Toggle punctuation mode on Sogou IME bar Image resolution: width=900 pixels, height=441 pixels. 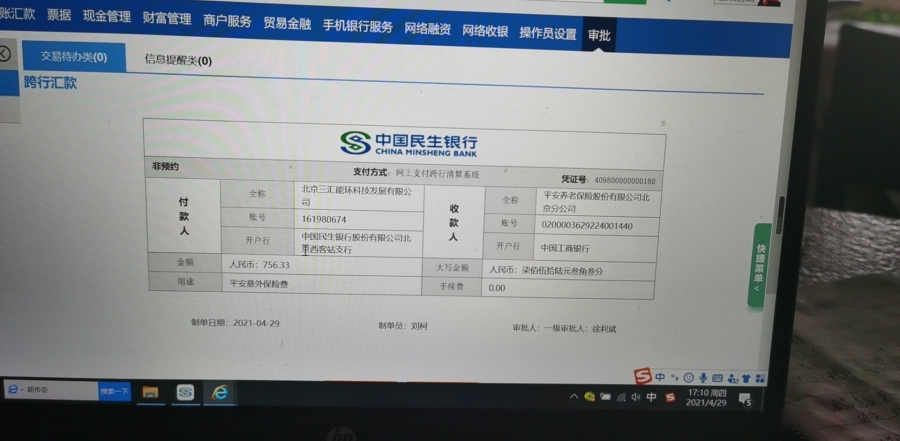coord(674,377)
